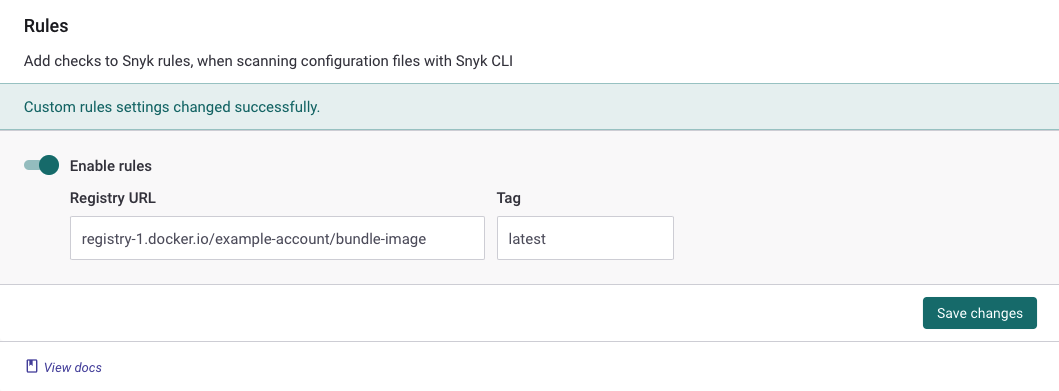Click the 'Custom rules settings changed successfully.' message
Screen dimensions: 1059x391
tap(172, 107)
